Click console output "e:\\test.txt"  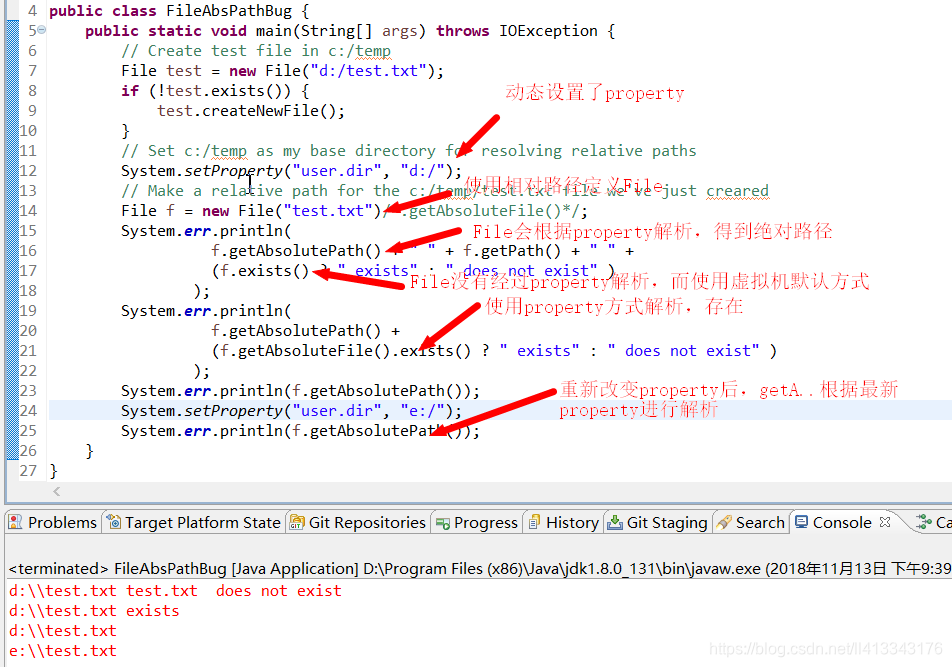(63, 651)
